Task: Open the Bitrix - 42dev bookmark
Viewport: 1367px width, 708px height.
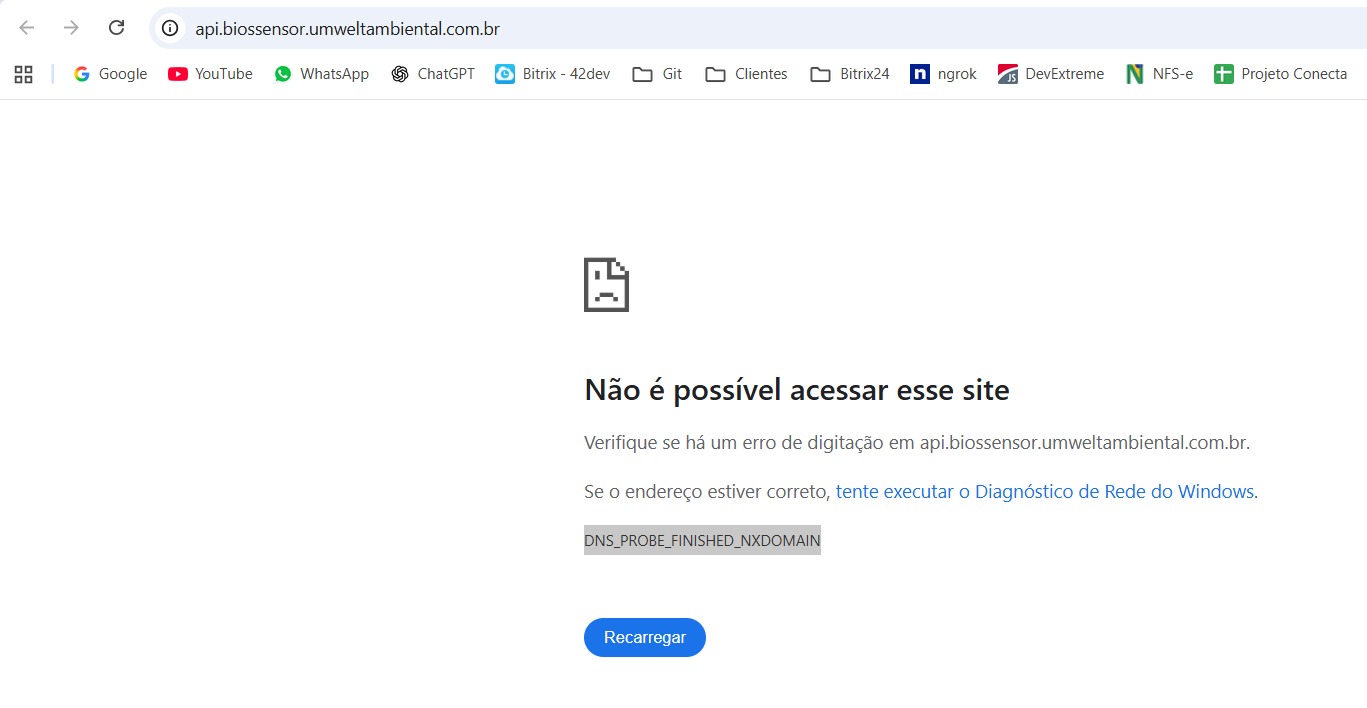Action: tap(553, 74)
